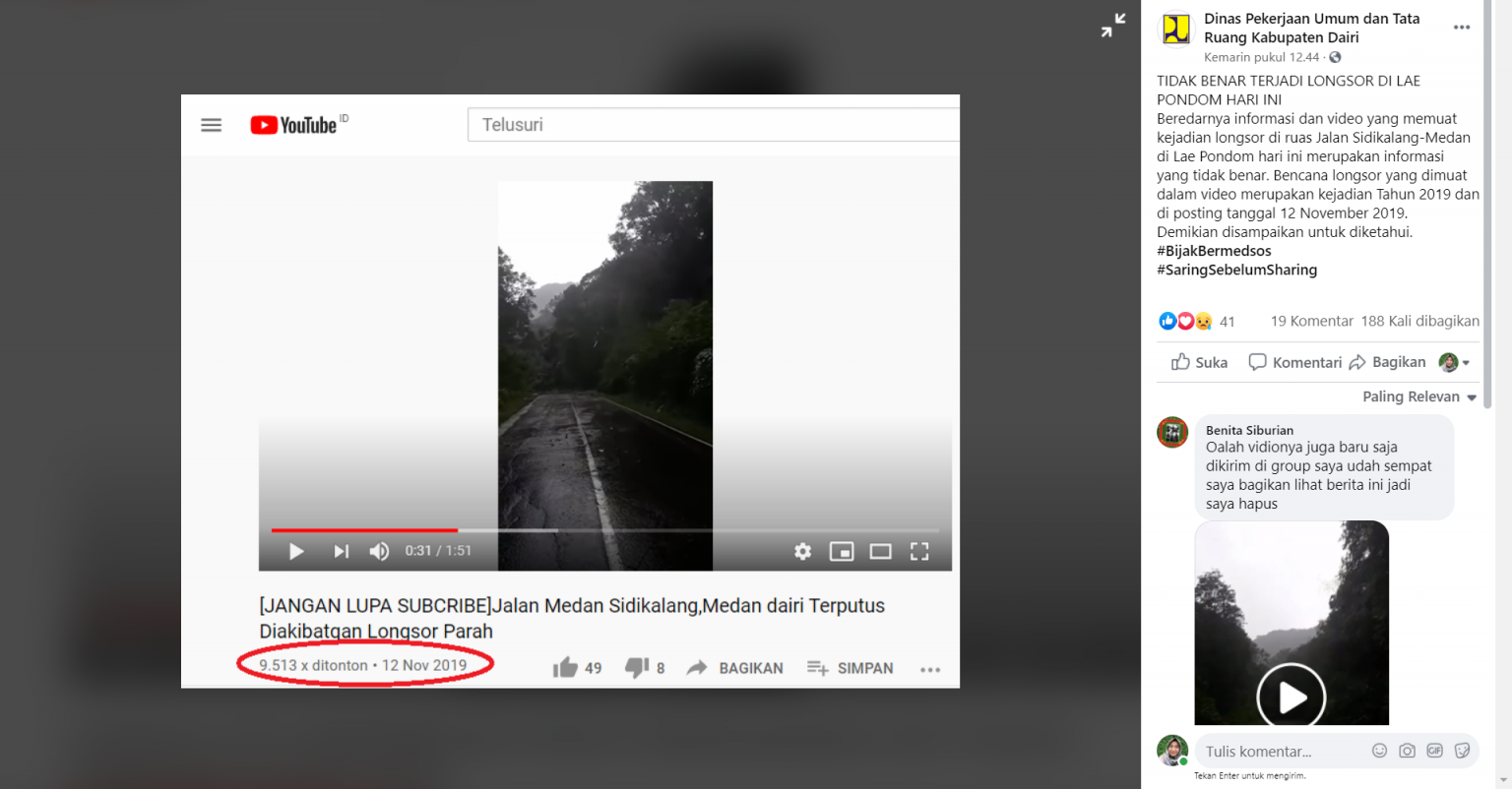
Task: Click the 12 Nov 2019 upload date
Action: [x=424, y=665]
